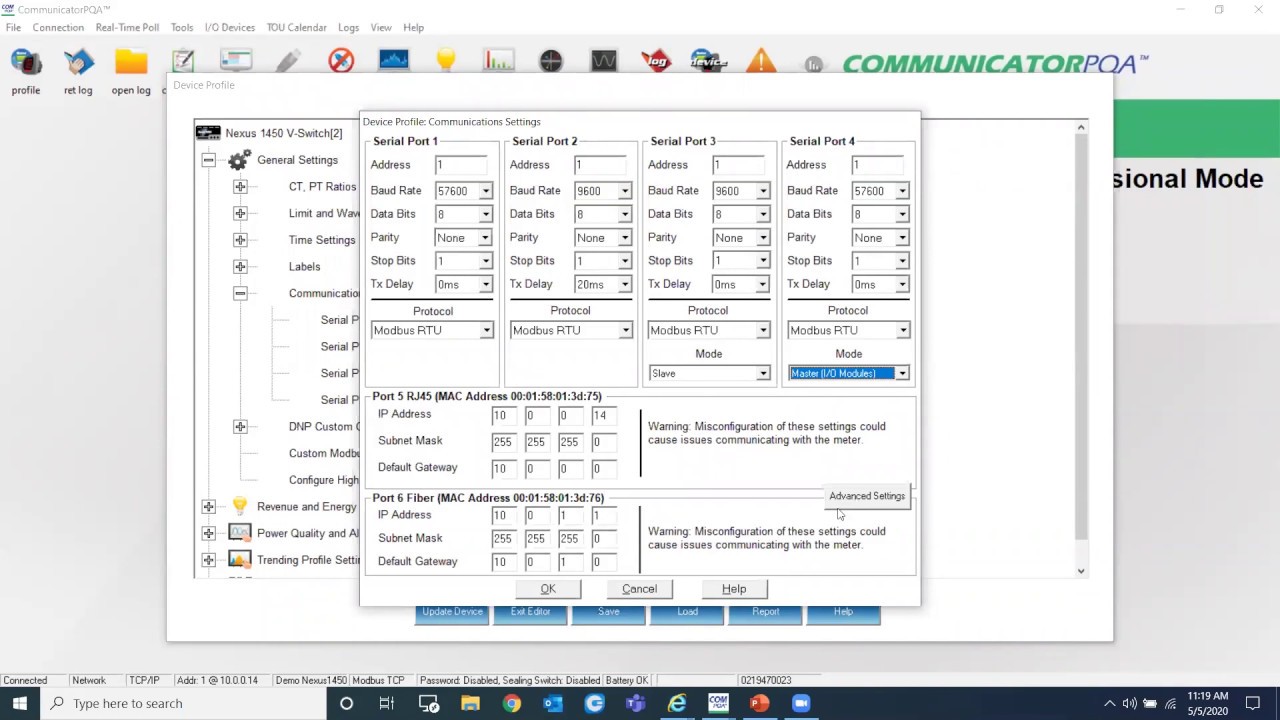This screenshot has height=720, width=1280.
Task: Click the orange warning triangle icon
Action: point(761,61)
